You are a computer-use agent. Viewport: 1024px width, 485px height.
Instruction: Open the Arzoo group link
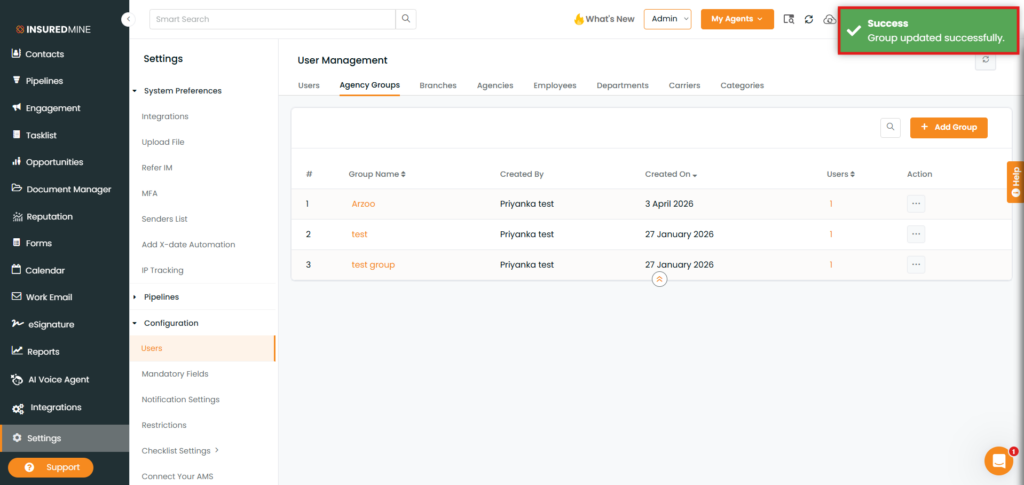[363, 204]
